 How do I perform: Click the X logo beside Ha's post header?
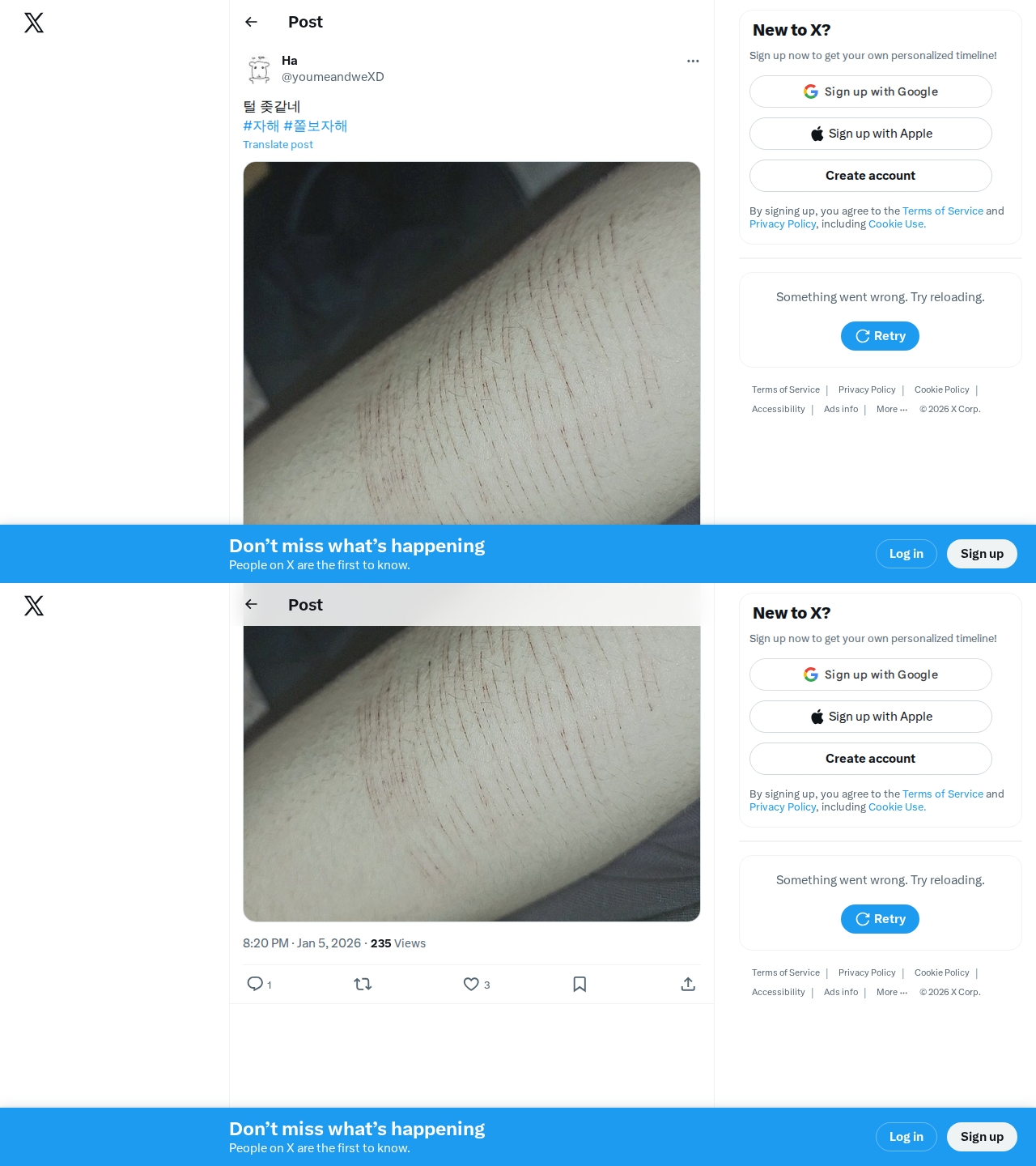(34, 23)
